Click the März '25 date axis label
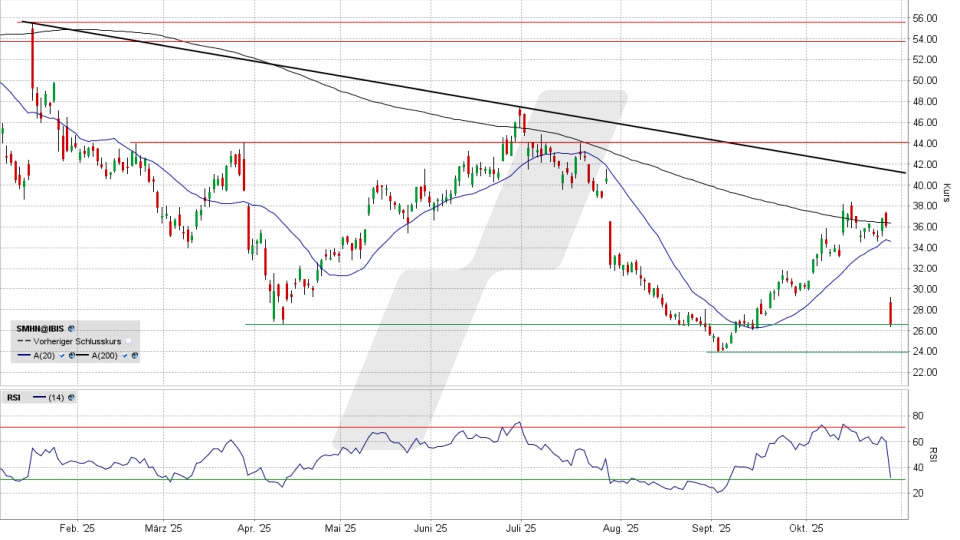The width and height of the screenshot is (960, 540). [164, 528]
